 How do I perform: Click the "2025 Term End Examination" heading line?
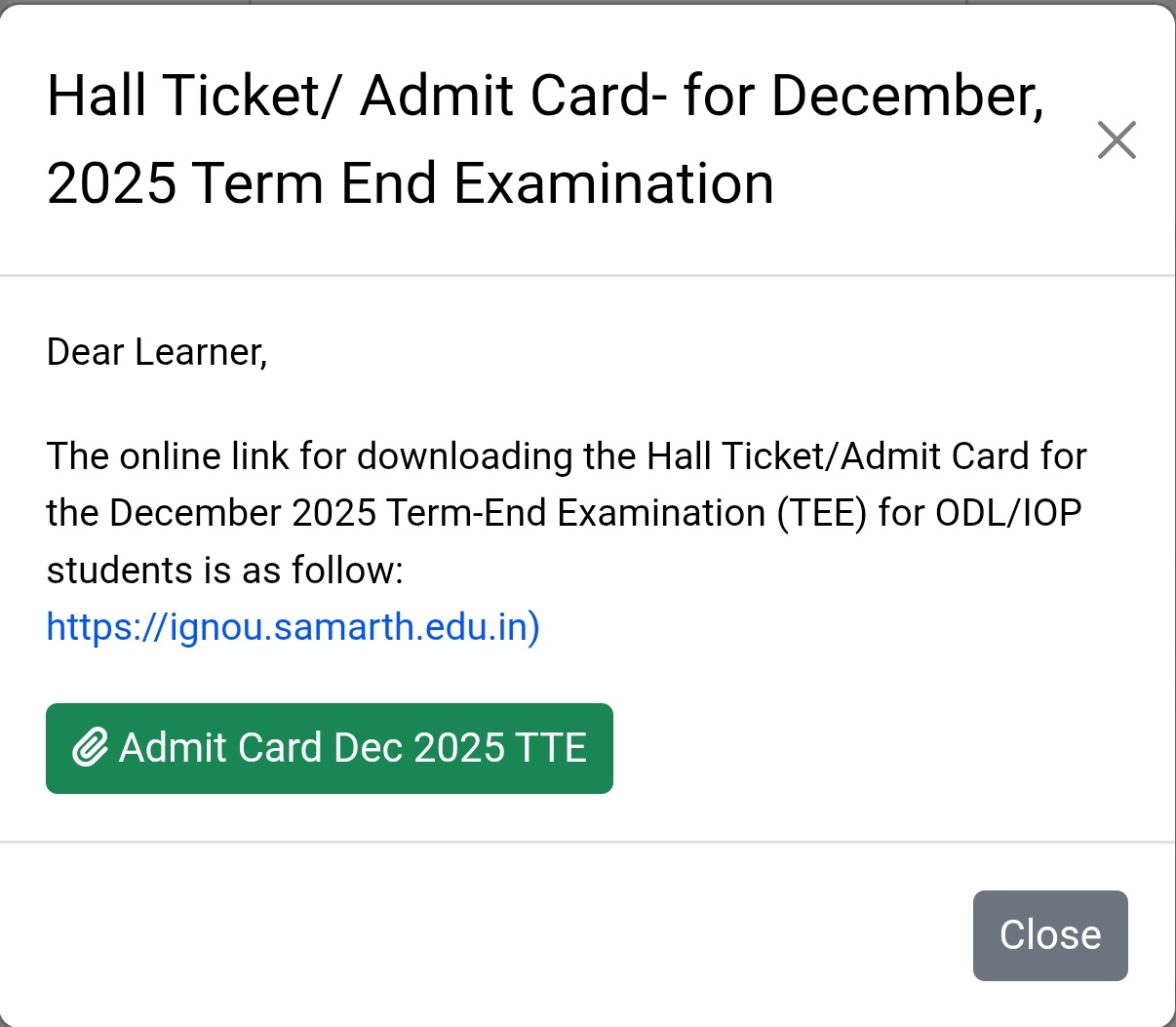pyautogui.click(x=410, y=183)
